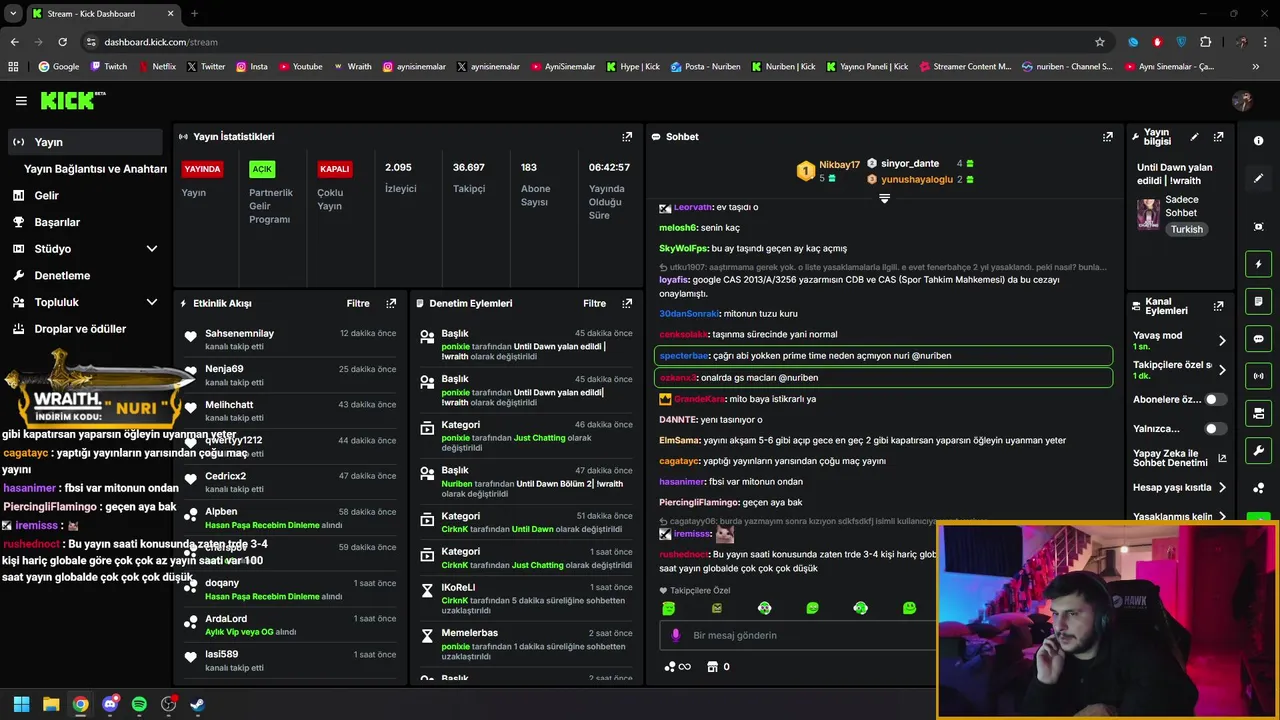This screenshot has height=720, width=1280.
Task: Click the pencil icon in right sidebar
Action: click(1258, 178)
